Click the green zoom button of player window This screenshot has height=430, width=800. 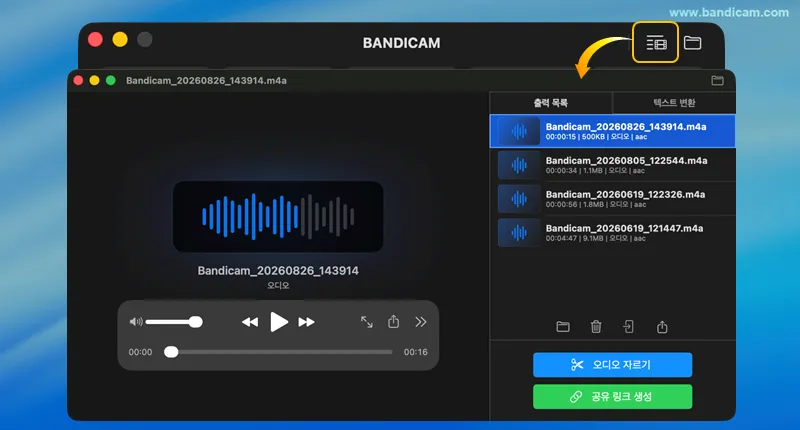click(111, 81)
